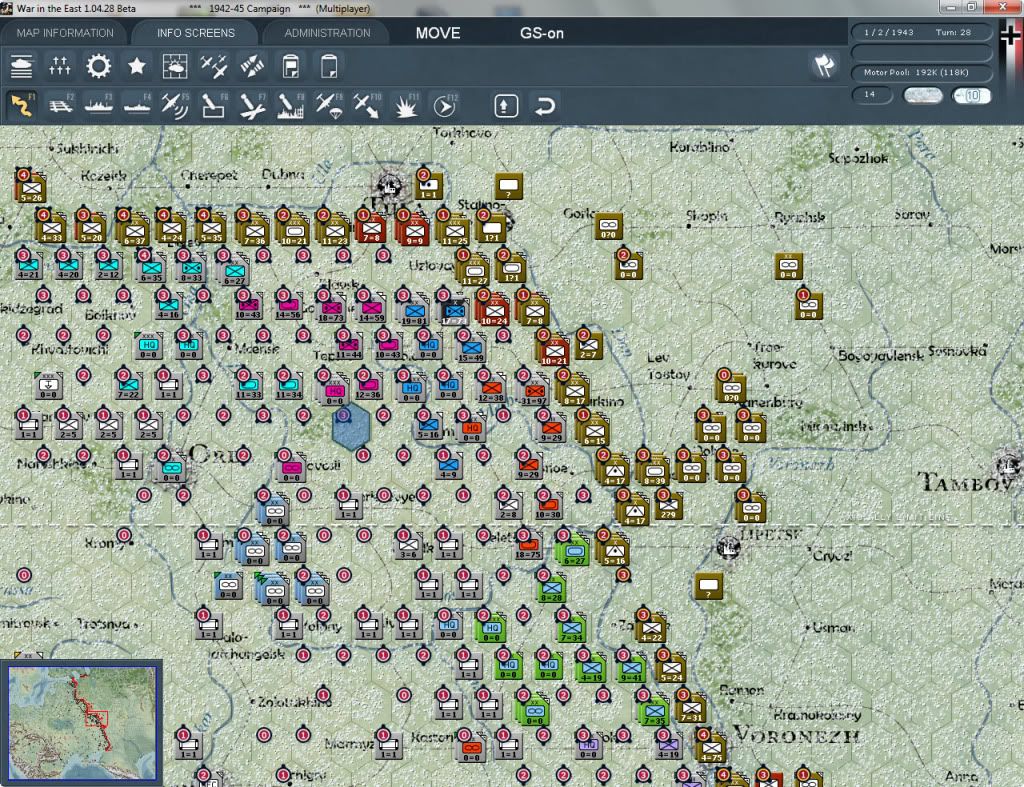Select the red unit labeled 10=30
1024x787 pixels.
coord(548,506)
